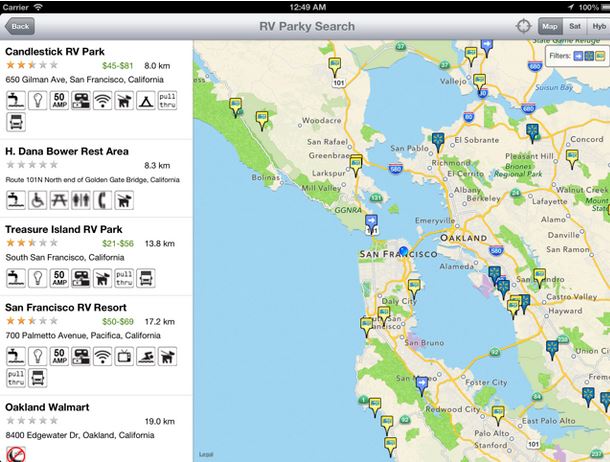This screenshot has width=610, height=462.
Task: Tap Walmart pin near Union City
Action: click(552, 350)
